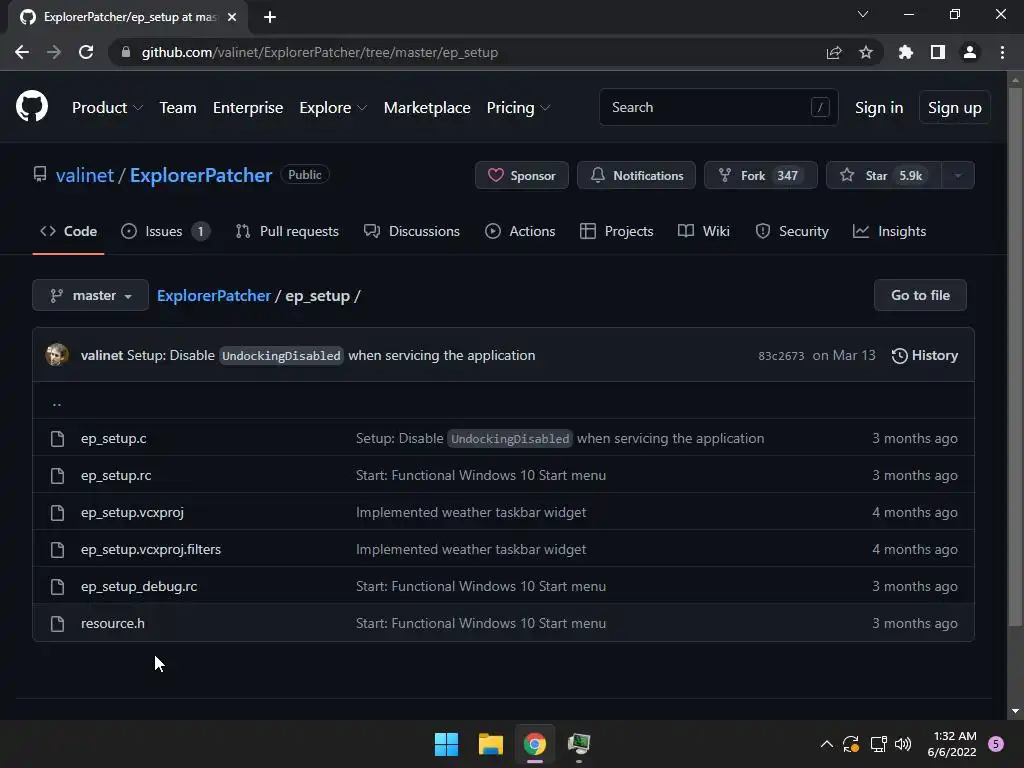The width and height of the screenshot is (1024, 768).
Task: Expand the Product menu
Action: pyautogui.click(x=107, y=107)
